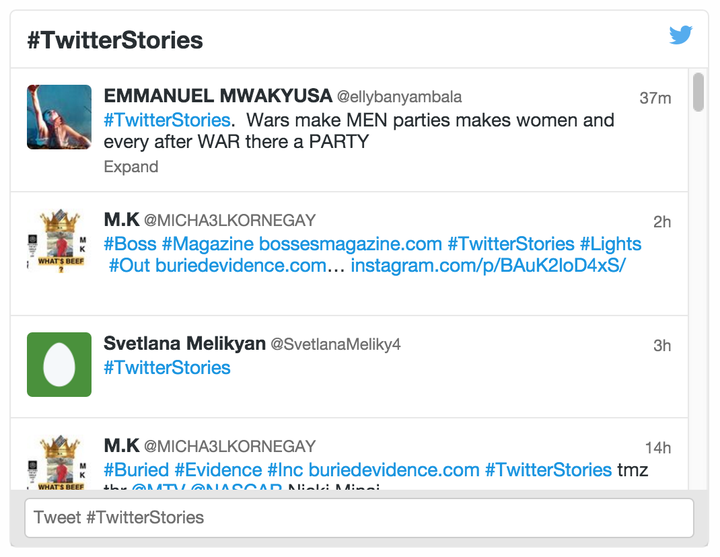Expand the EMMANUEL MWAKYUSA tweet
The height and width of the screenshot is (557, 720).
(131, 167)
